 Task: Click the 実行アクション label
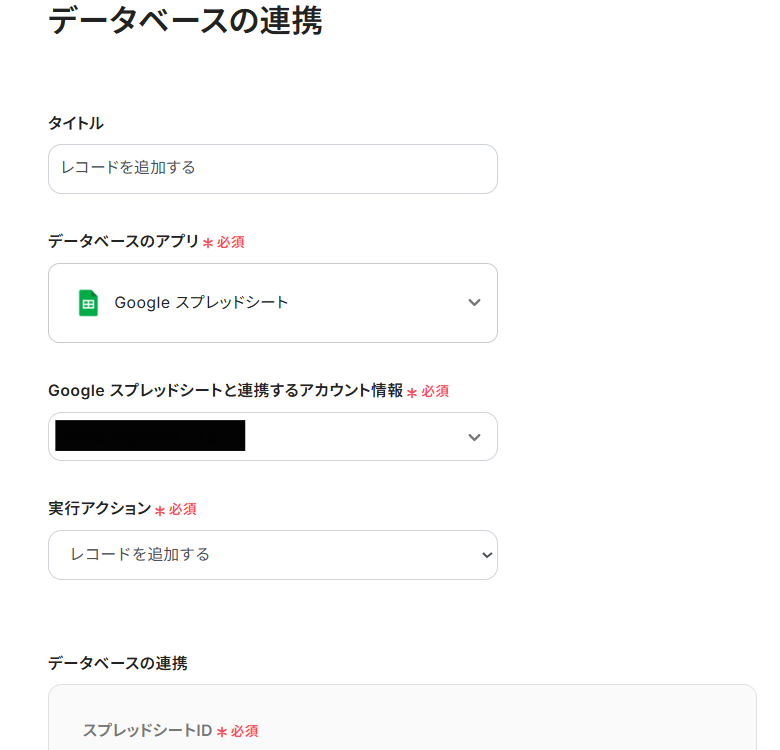[x=99, y=509]
